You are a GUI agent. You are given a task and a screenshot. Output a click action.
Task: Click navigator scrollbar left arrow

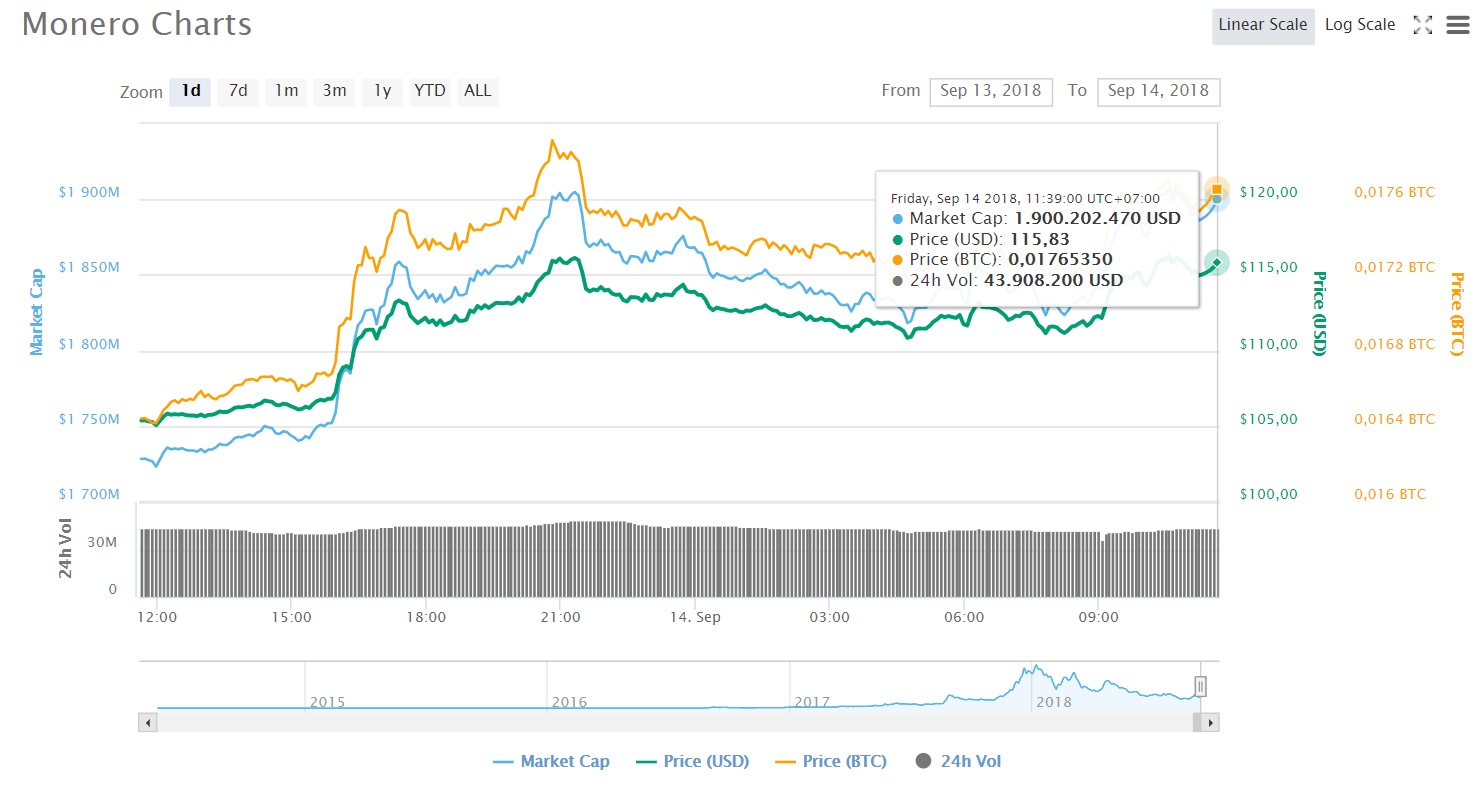(148, 721)
